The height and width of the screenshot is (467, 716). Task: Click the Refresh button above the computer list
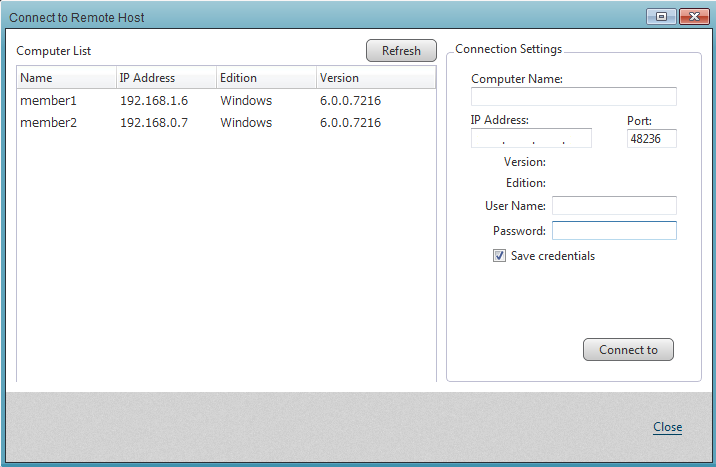coord(401,51)
